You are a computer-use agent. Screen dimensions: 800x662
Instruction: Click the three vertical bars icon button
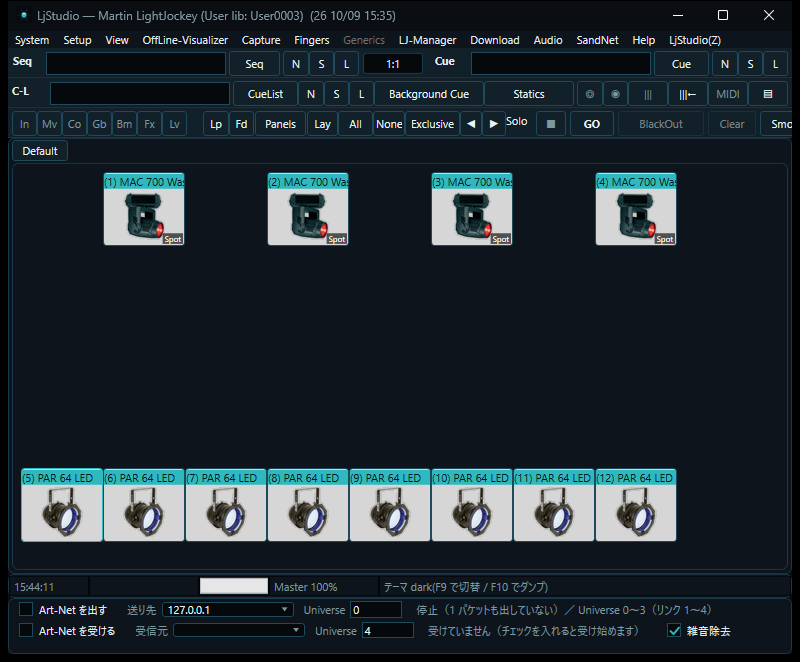pyautogui.click(x=648, y=94)
